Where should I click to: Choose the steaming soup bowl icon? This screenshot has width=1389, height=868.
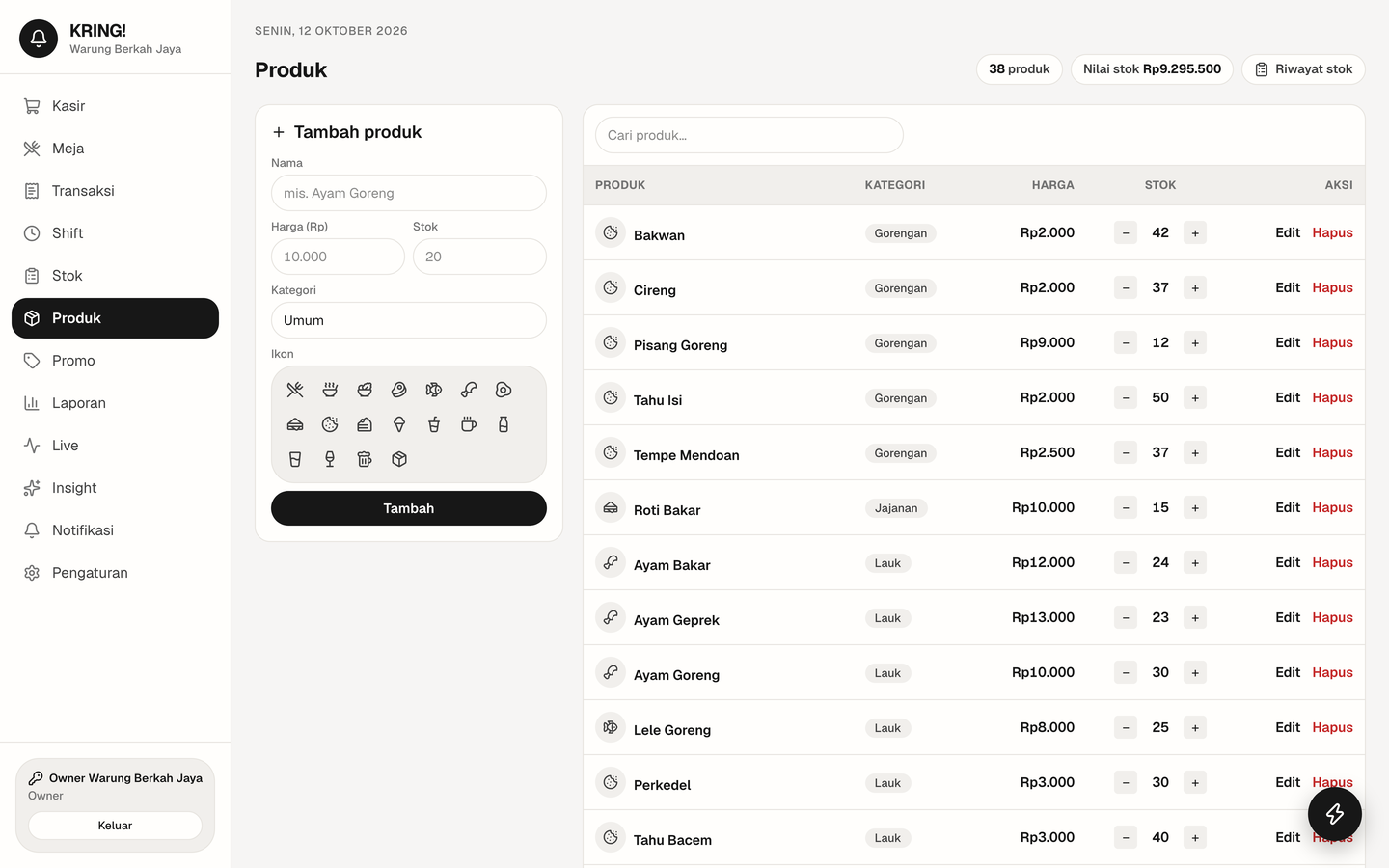(330, 390)
